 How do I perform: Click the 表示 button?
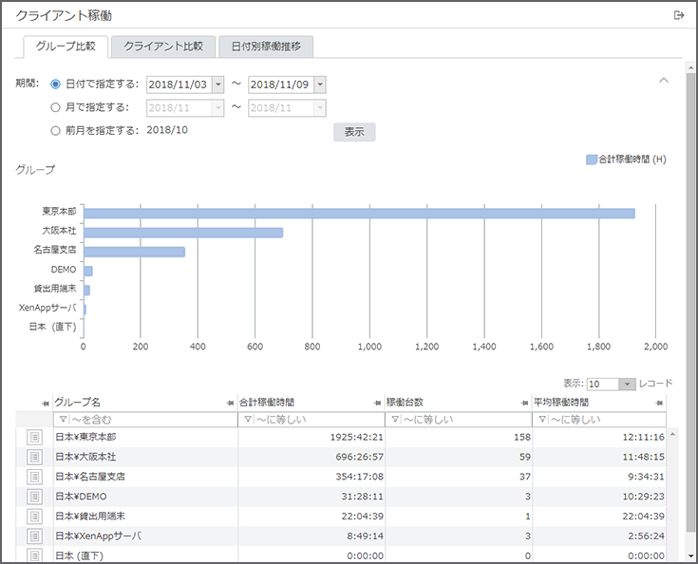tap(354, 132)
